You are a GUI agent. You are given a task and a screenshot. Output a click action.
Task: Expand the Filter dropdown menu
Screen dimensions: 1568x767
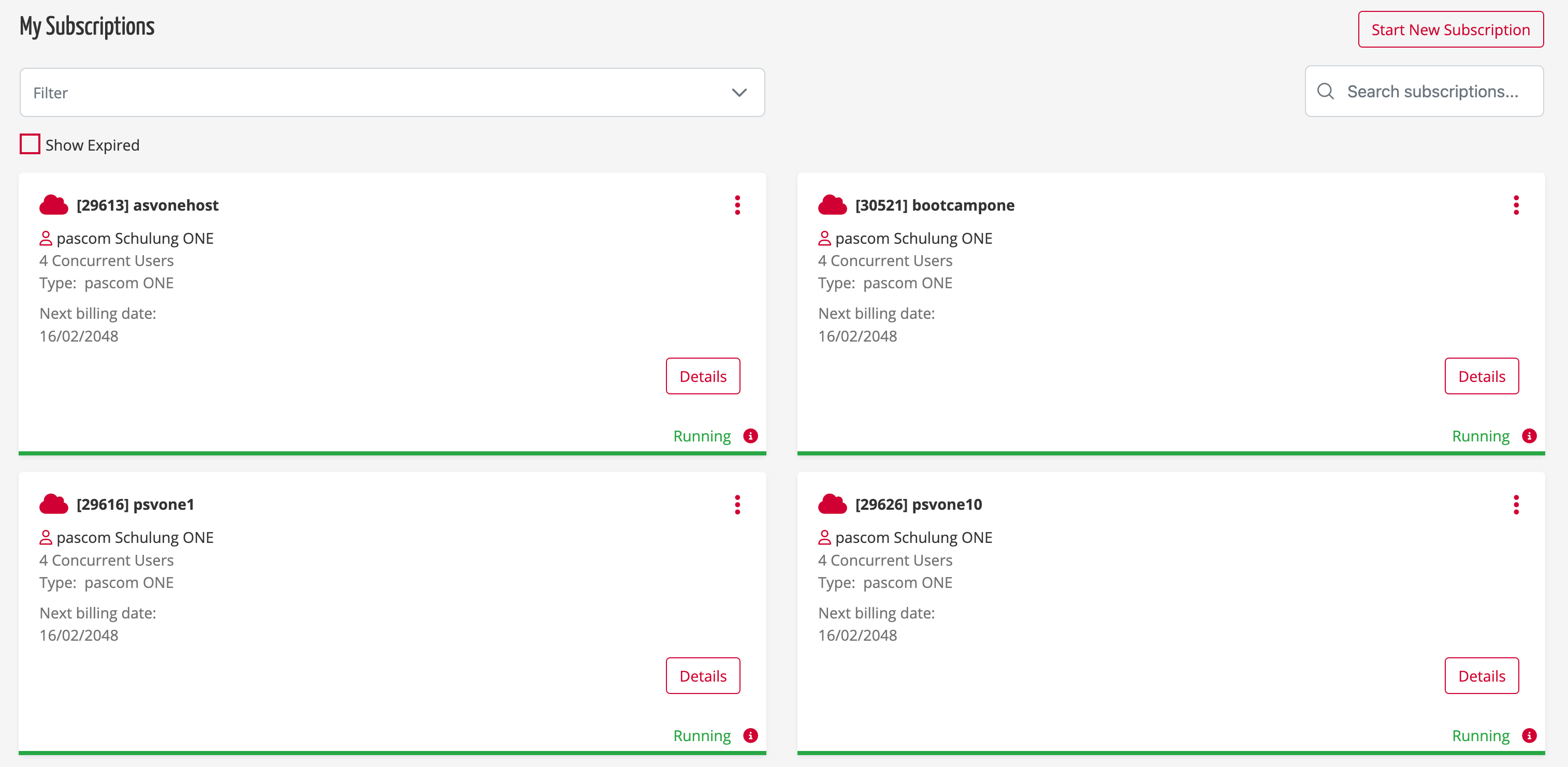point(739,92)
